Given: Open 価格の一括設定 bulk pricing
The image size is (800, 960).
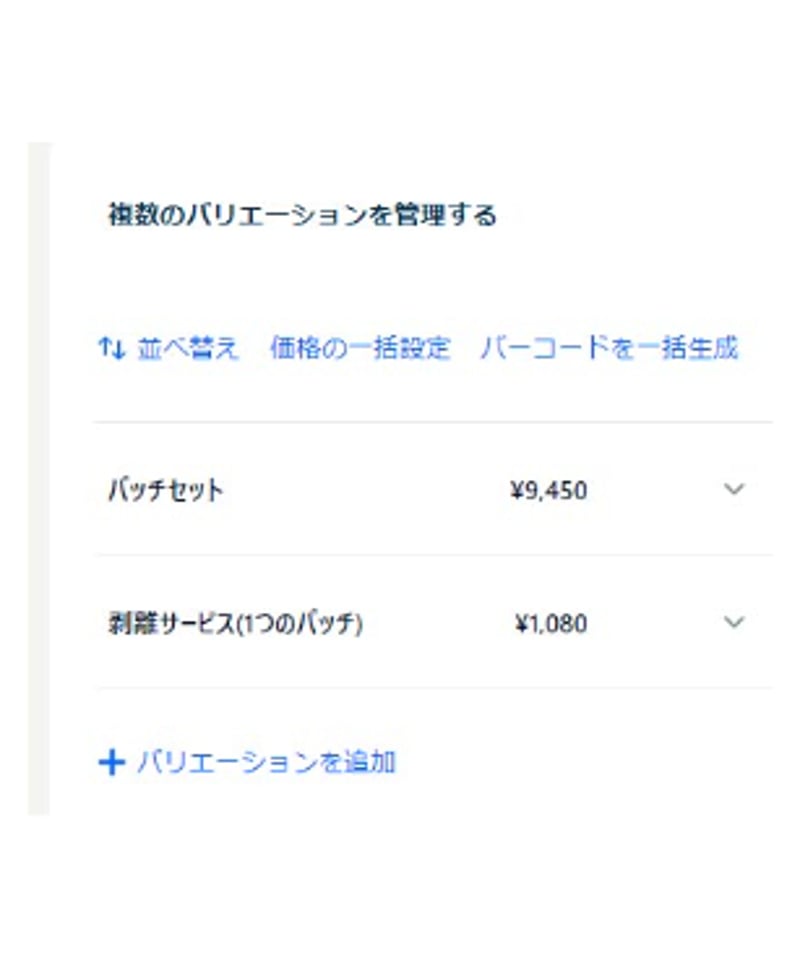Looking at the screenshot, I should tap(360, 348).
